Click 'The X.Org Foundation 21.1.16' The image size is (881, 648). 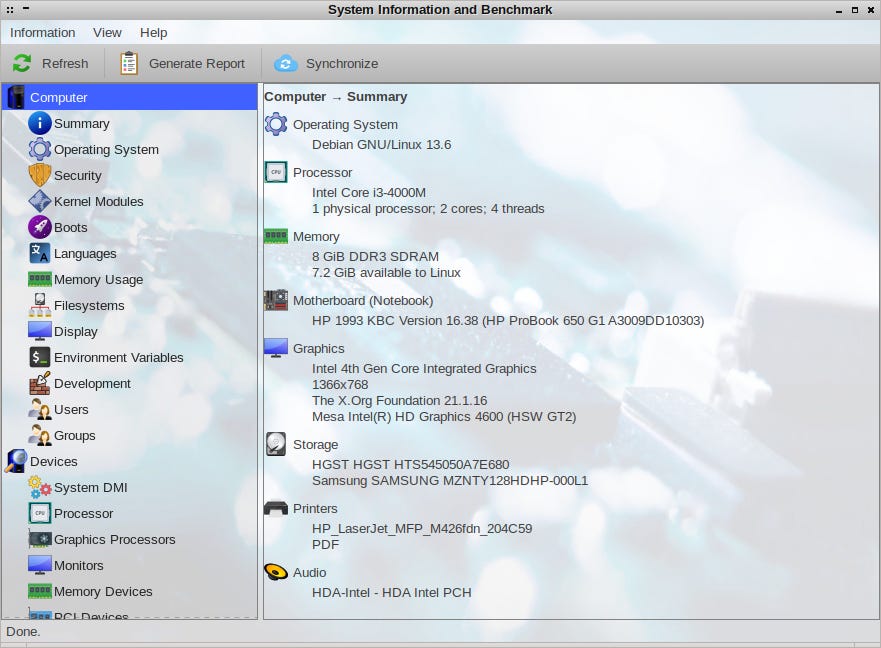click(399, 401)
